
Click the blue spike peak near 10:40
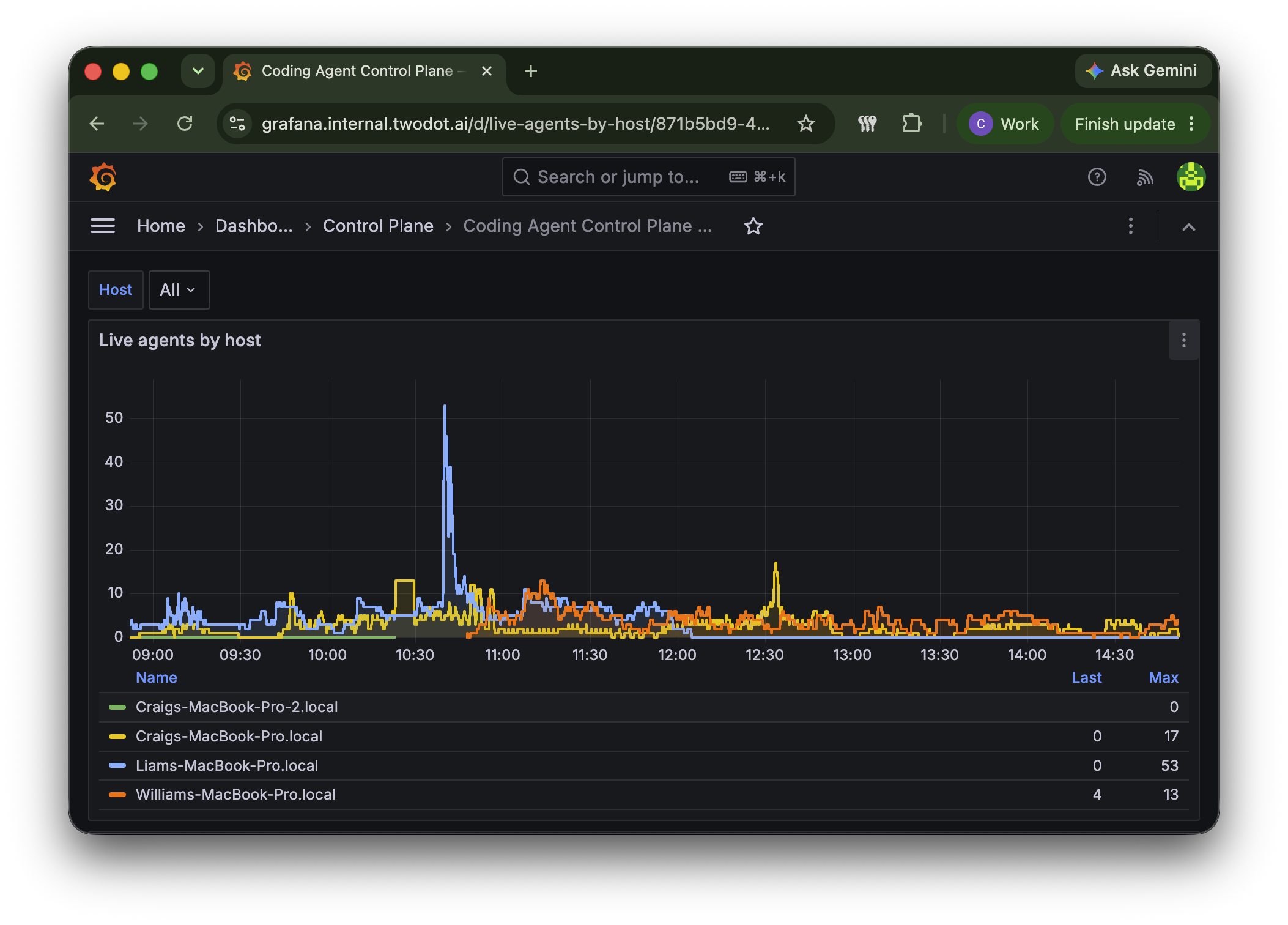(x=445, y=407)
